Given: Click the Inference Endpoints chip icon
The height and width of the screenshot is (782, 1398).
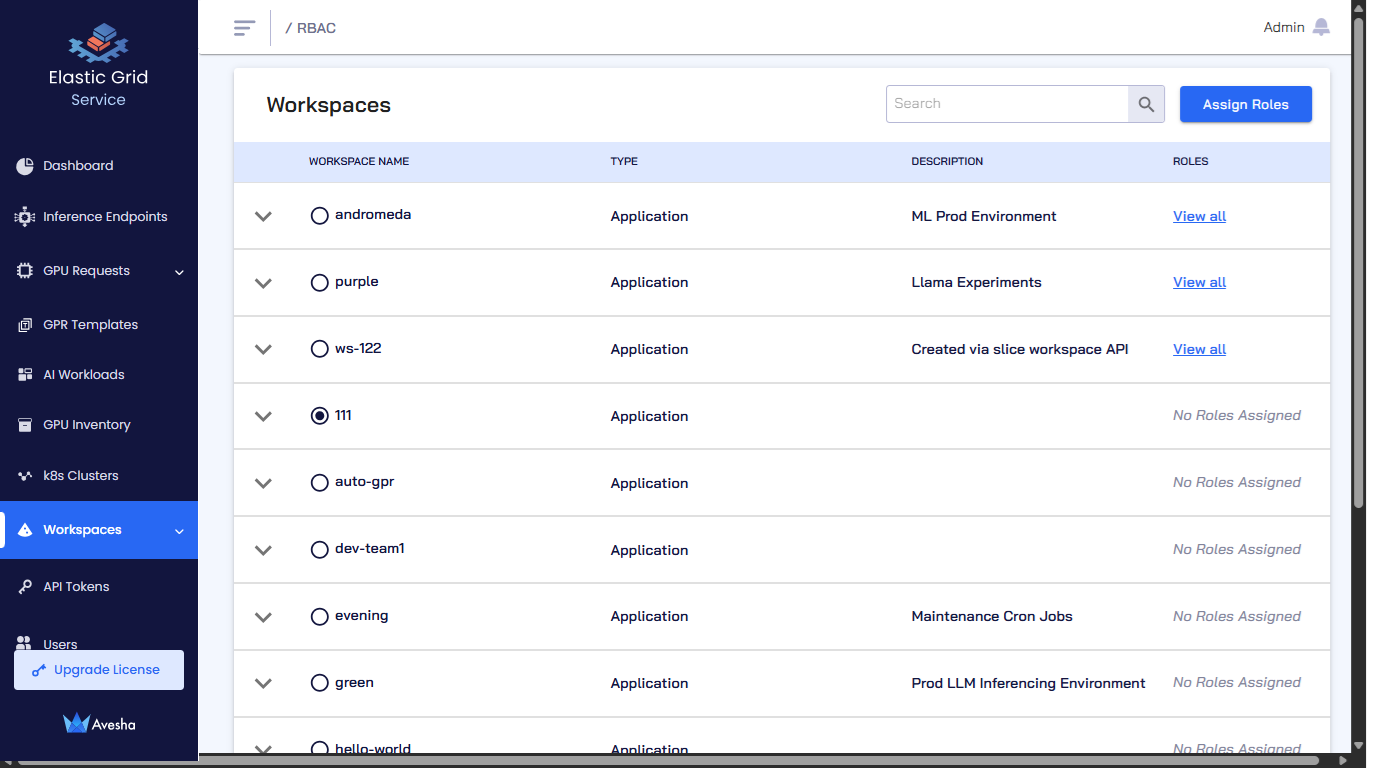Looking at the screenshot, I should pyautogui.click(x=25, y=217).
